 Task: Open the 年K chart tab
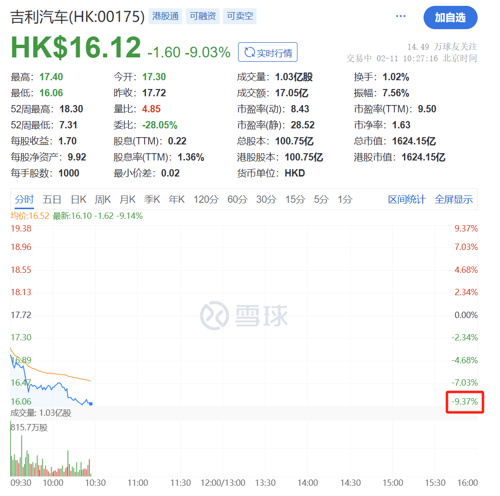click(176, 199)
